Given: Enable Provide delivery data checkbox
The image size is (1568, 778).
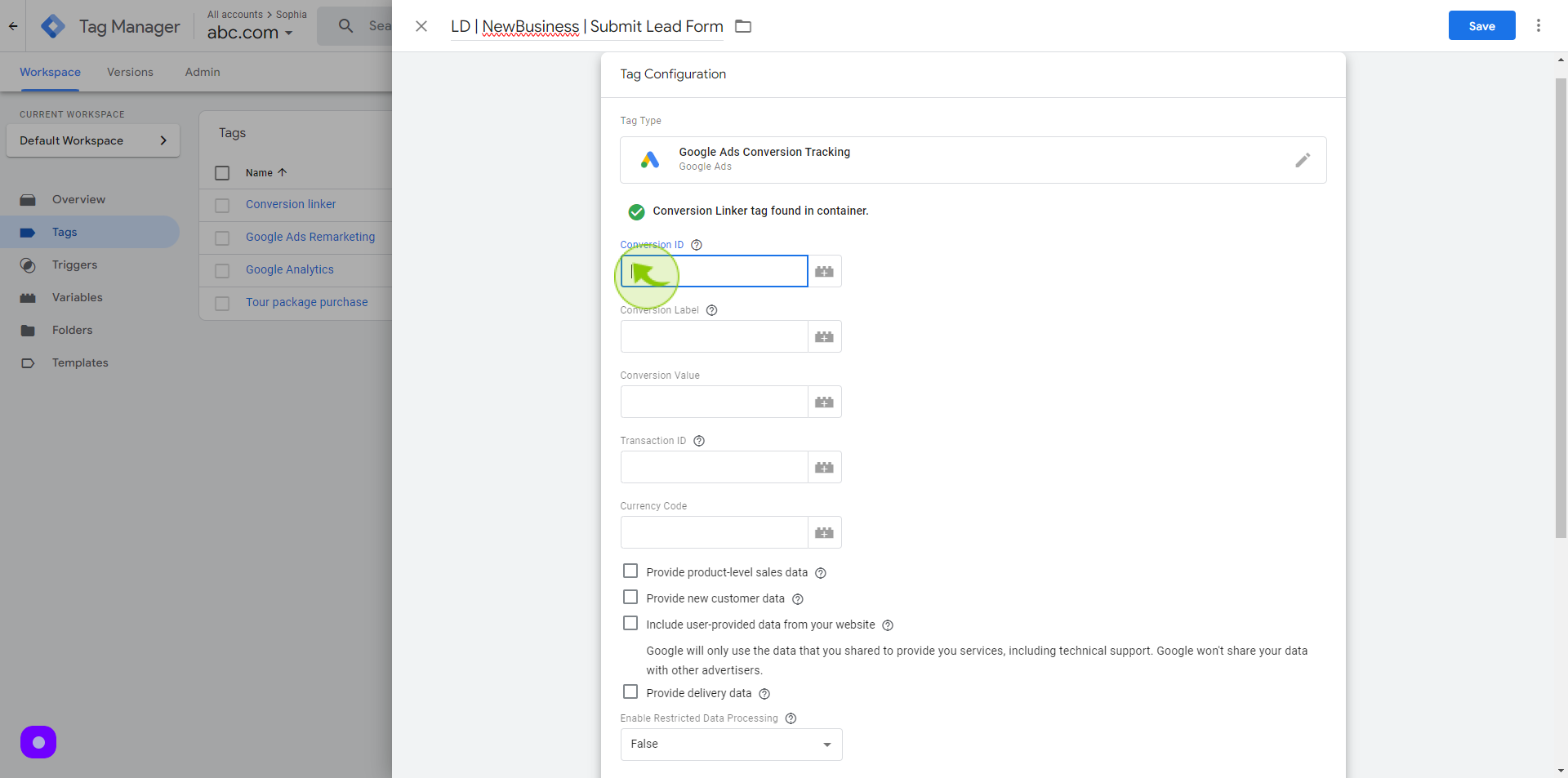Looking at the screenshot, I should pos(630,691).
